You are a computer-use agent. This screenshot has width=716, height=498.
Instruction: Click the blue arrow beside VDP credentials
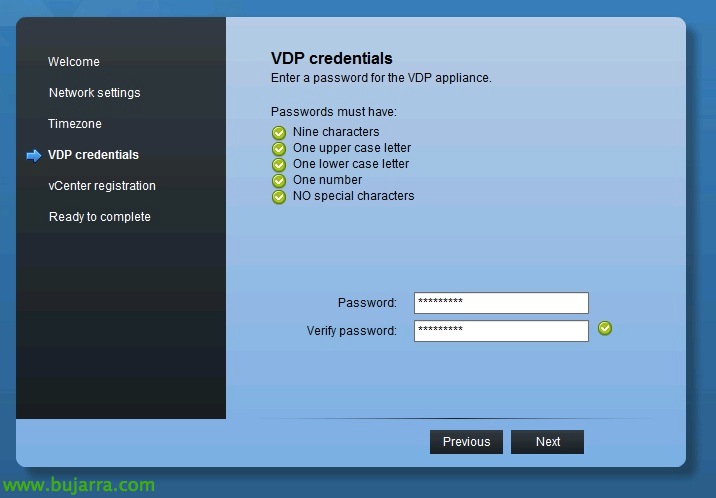point(34,156)
